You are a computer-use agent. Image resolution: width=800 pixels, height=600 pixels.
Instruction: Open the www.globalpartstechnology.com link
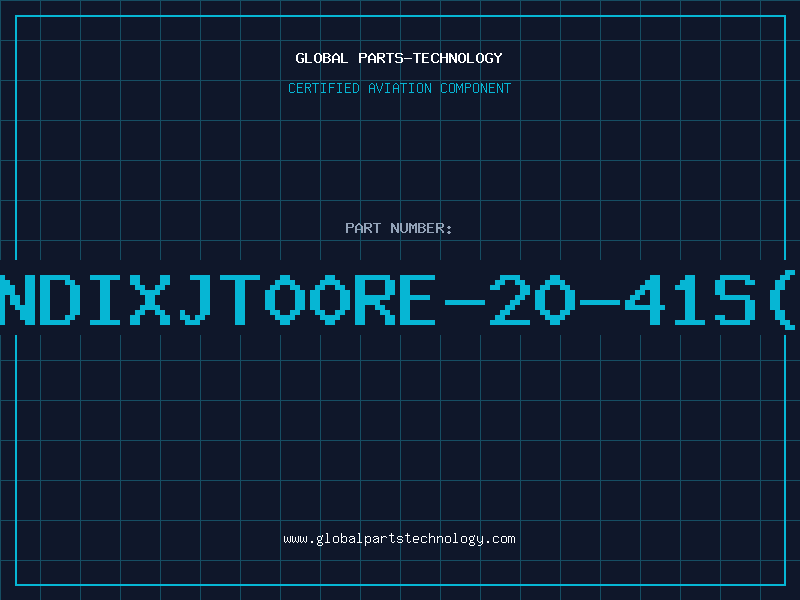(x=399, y=539)
